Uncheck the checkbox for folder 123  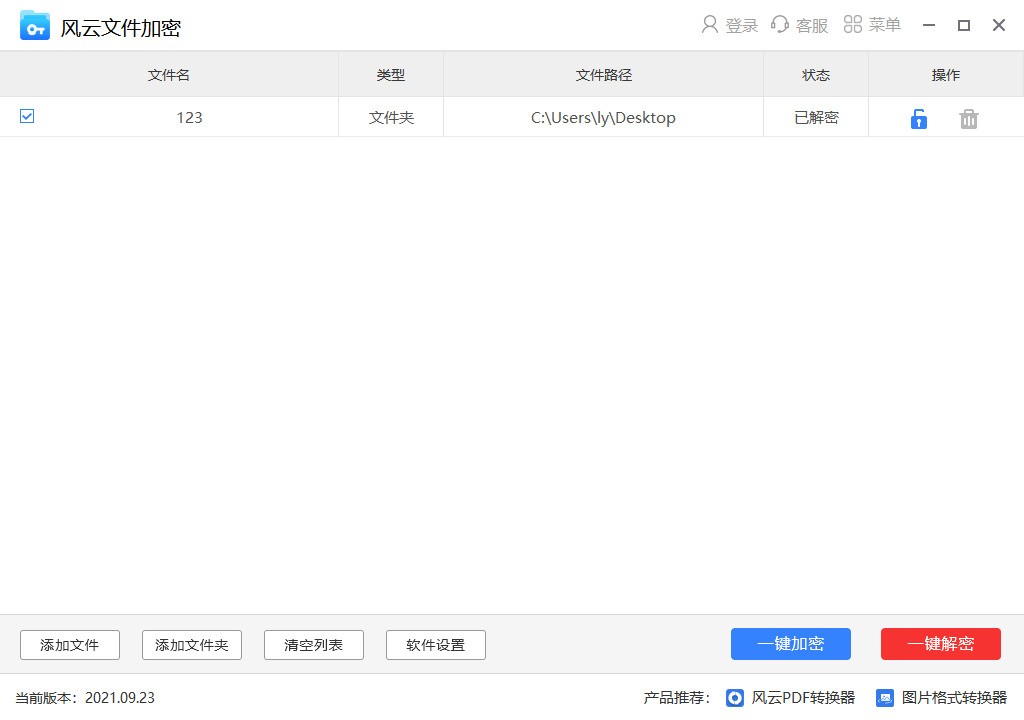27,116
